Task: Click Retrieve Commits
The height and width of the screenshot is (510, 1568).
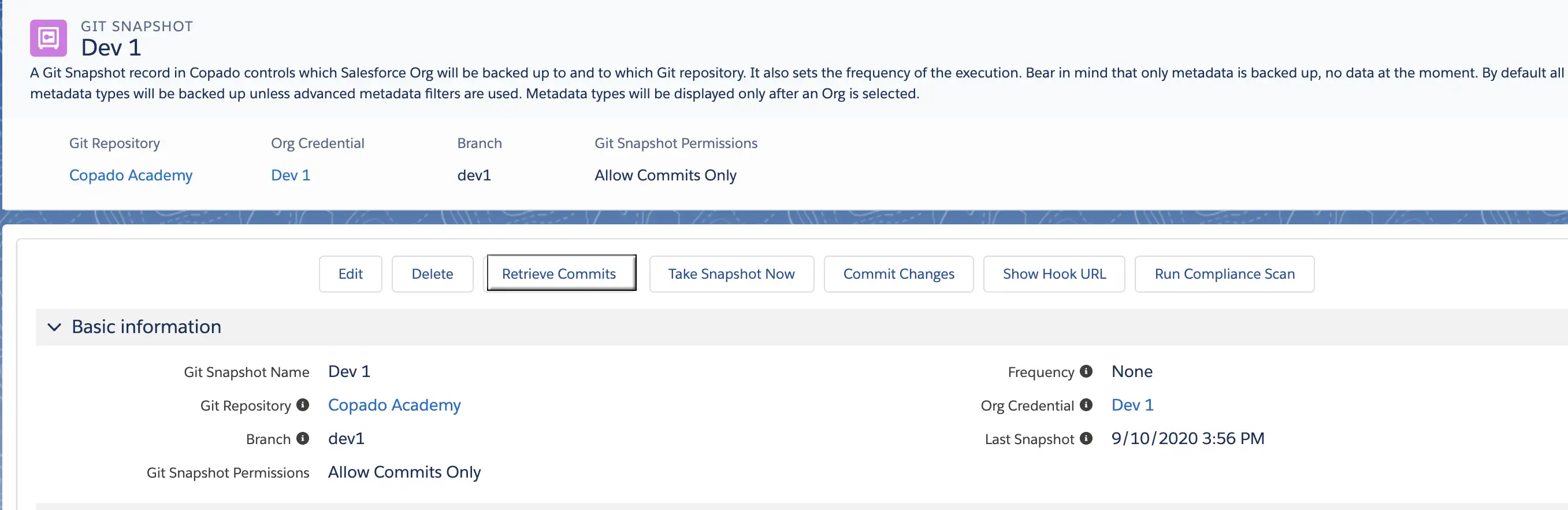Action: 559,274
